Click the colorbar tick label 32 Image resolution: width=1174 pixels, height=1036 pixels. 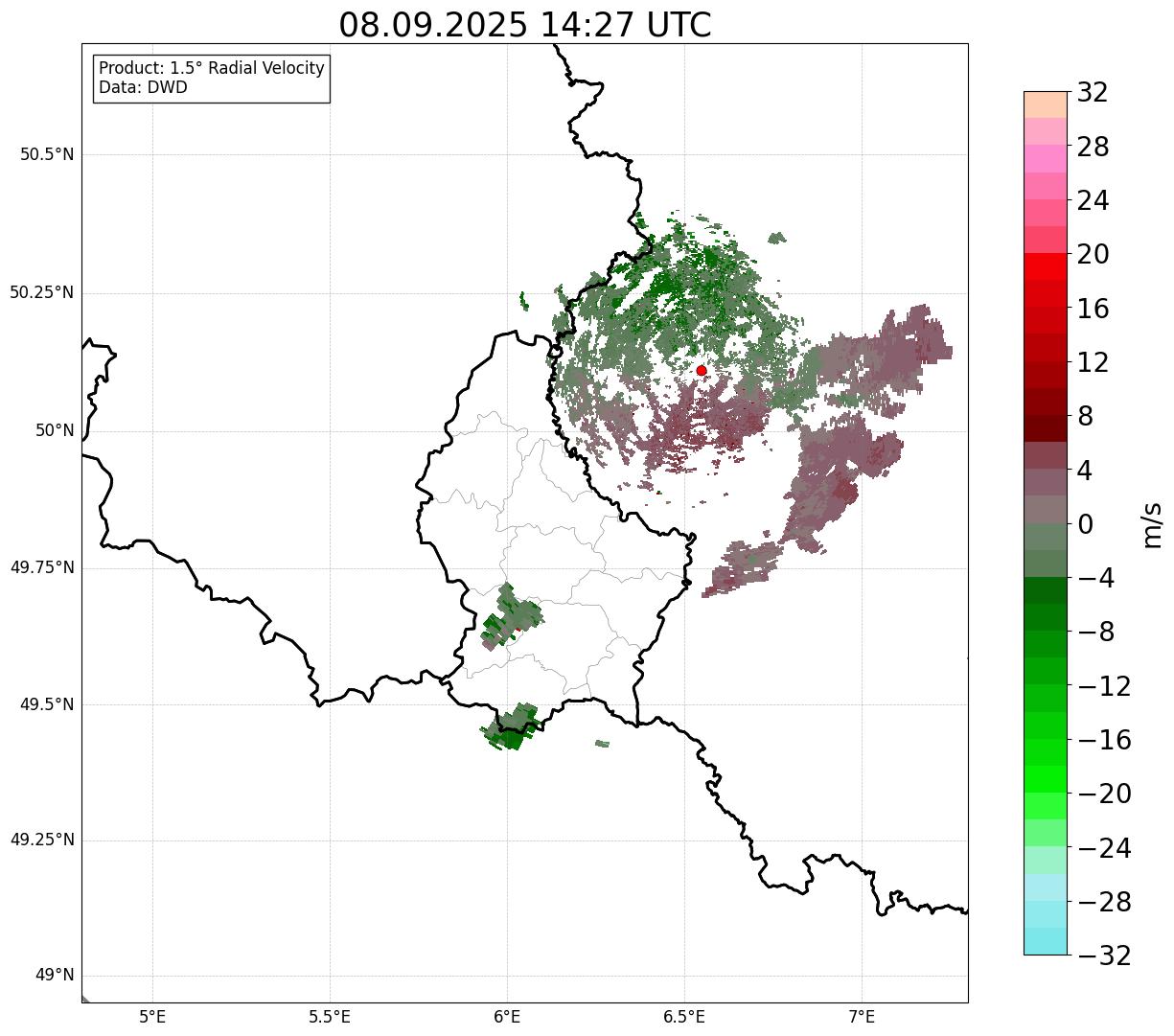(1093, 93)
